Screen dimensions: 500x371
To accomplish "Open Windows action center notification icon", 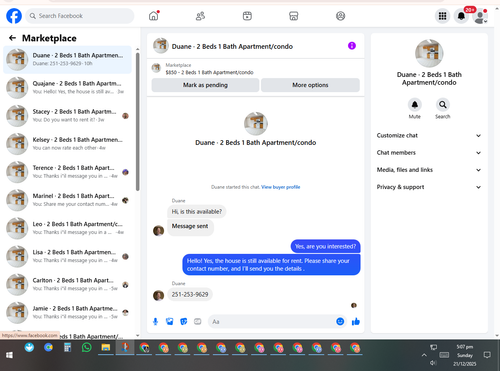I will coord(487,355).
